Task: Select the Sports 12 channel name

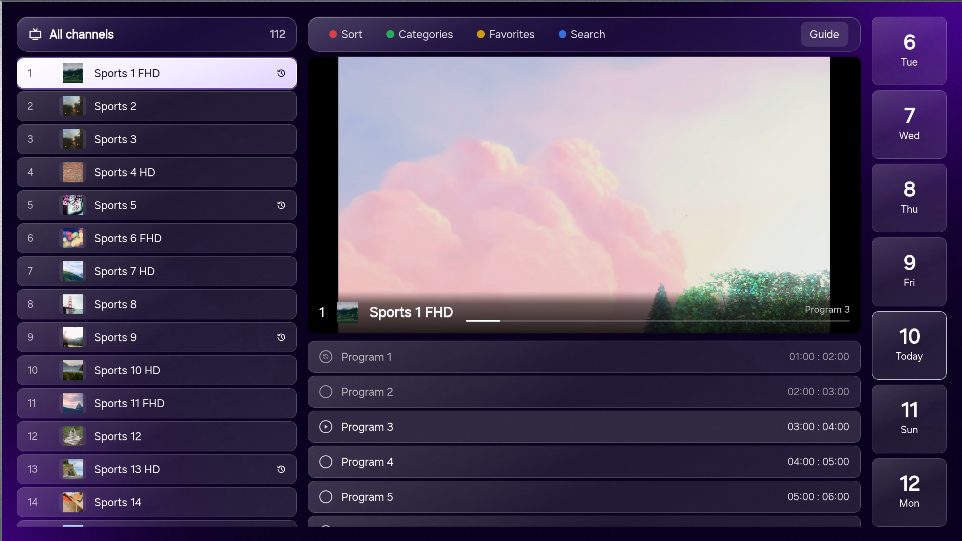Action: pos(118,436)
